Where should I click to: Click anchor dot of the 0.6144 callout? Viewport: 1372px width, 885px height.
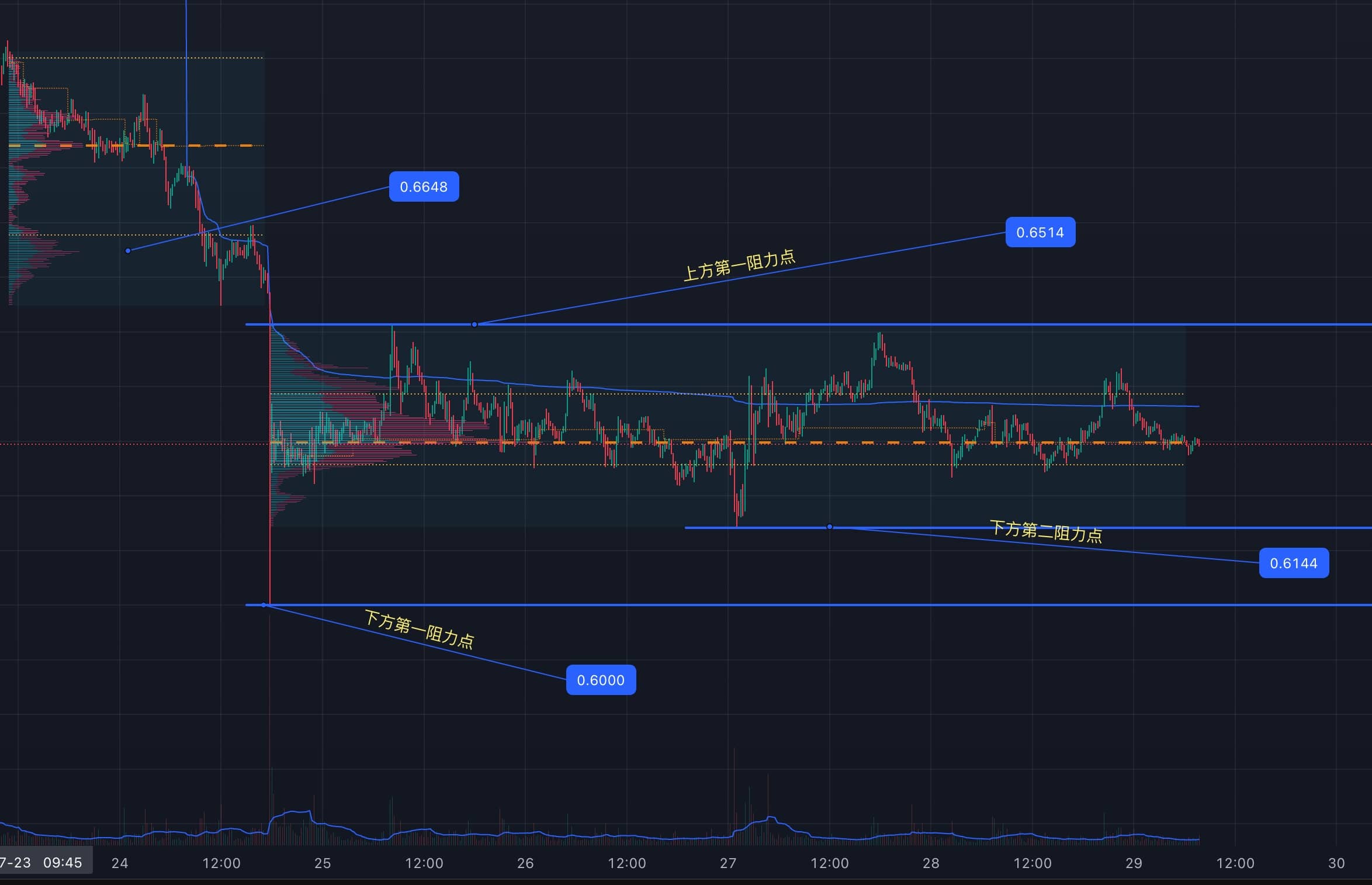click(x=829, y=527)
